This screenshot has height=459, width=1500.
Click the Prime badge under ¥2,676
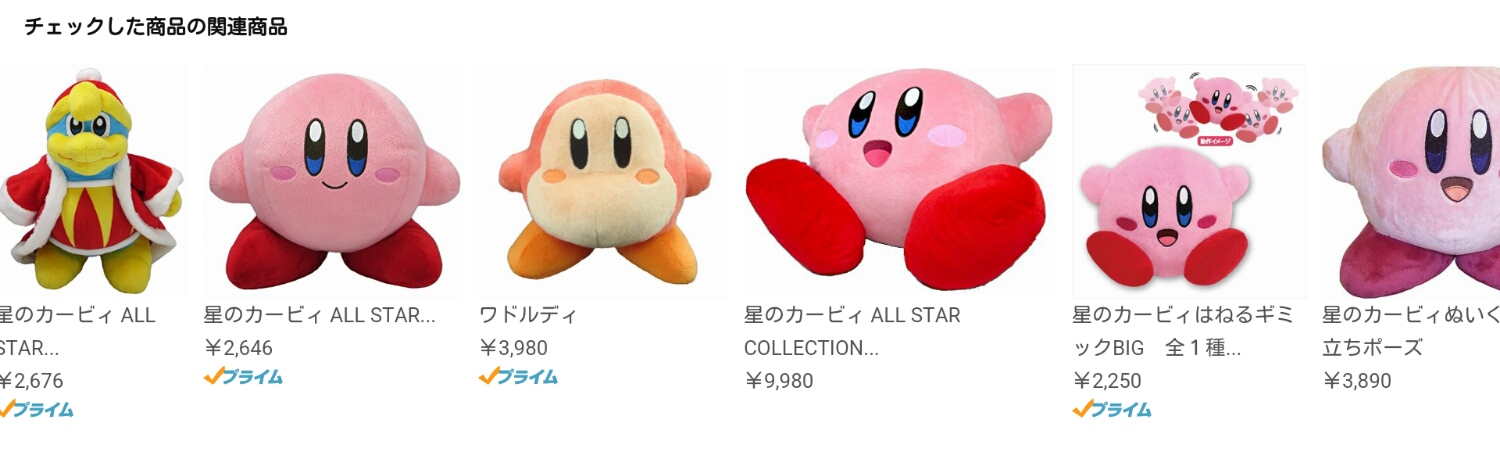36,409
